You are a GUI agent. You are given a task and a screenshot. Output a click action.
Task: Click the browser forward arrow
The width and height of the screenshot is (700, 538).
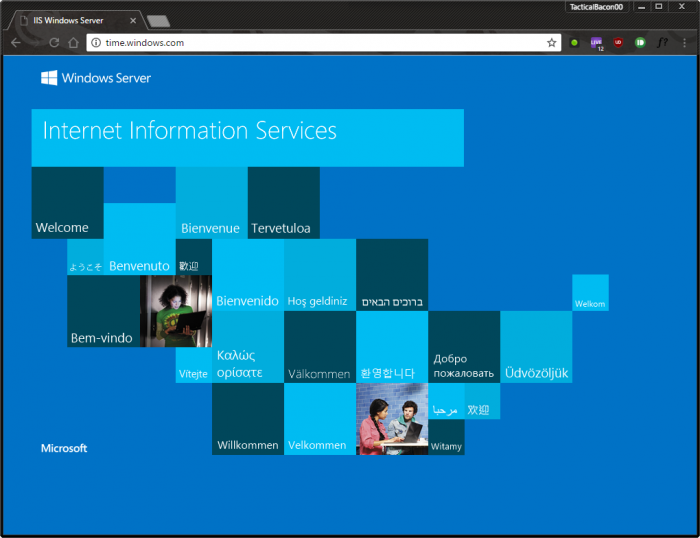35,42
